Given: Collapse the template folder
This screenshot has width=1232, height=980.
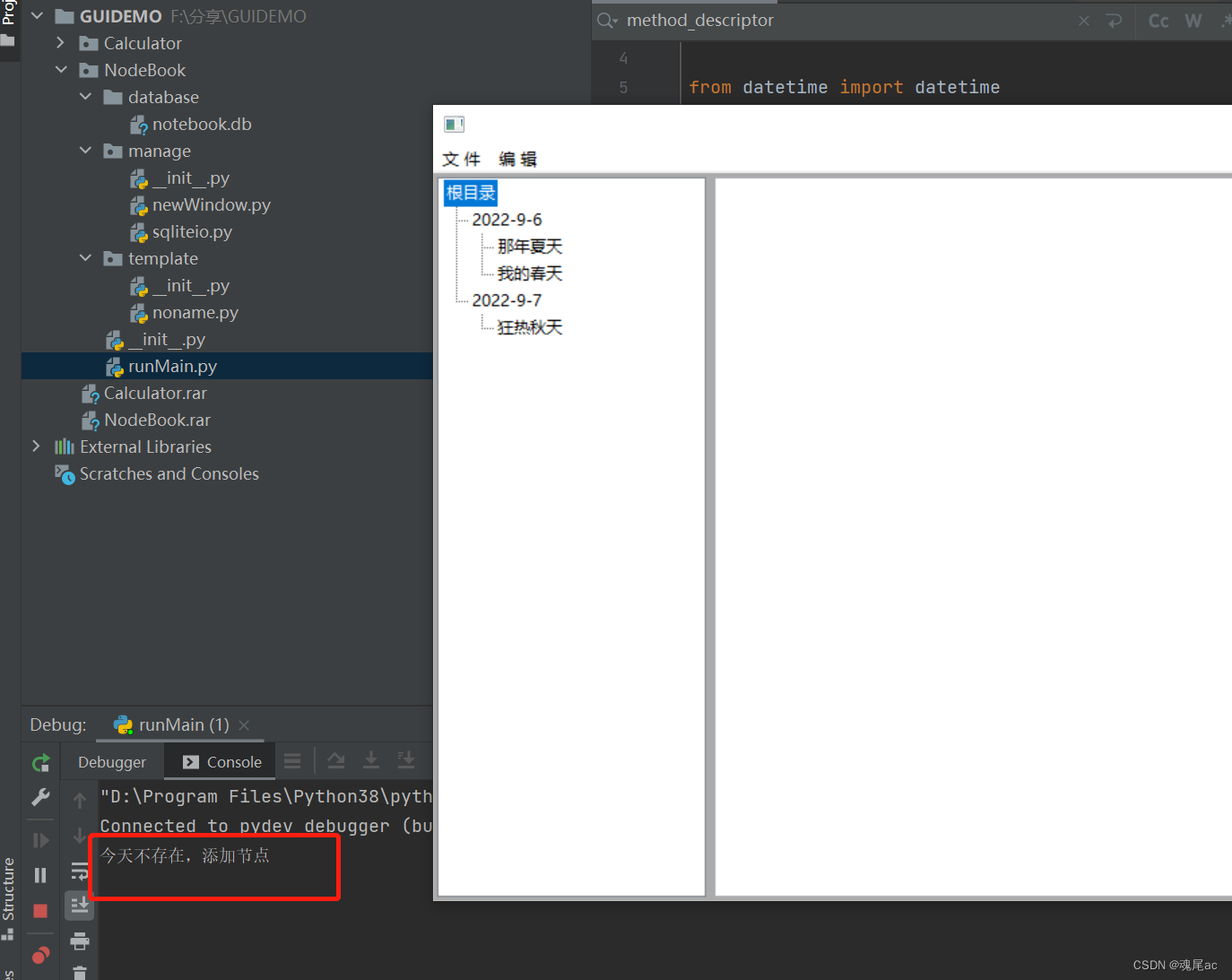Looking at the screenshot, I should point(85,258).
